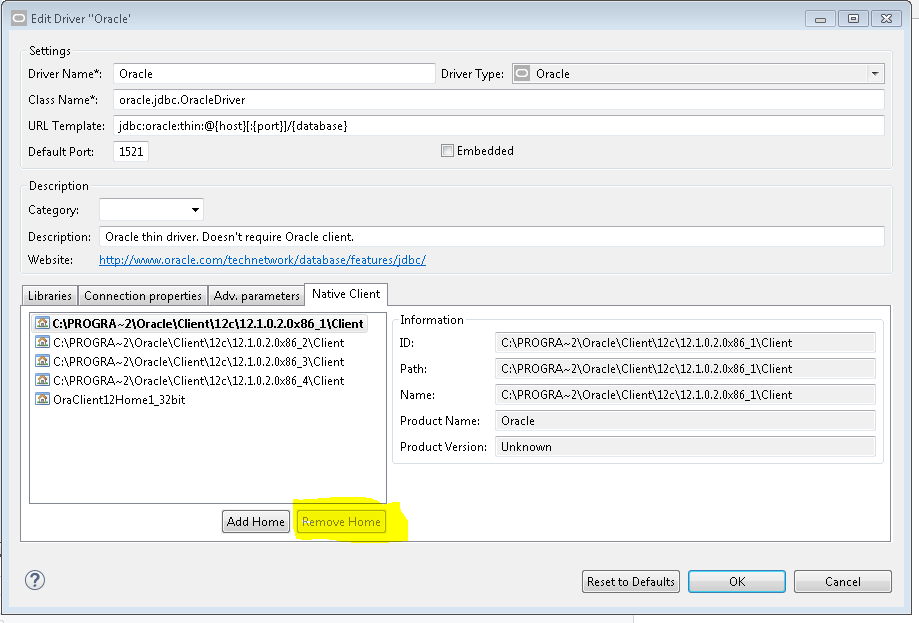Select the 12.1.0.2.0x86_4\Client list entry
The image size is (919, 623).
tap(190, 380)
